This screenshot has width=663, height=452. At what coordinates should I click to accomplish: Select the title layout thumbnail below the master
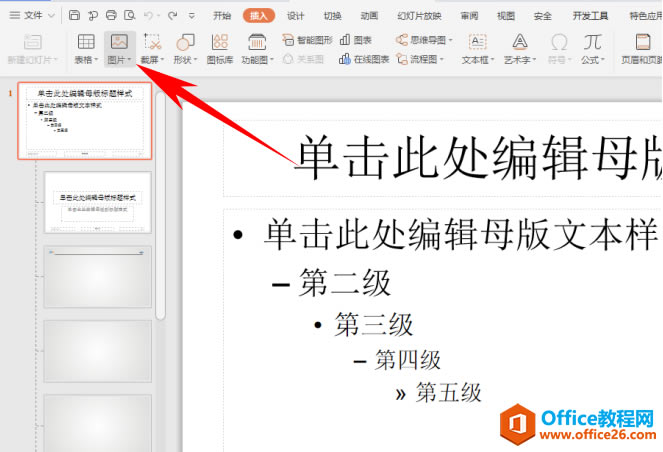tap(97, 202)
